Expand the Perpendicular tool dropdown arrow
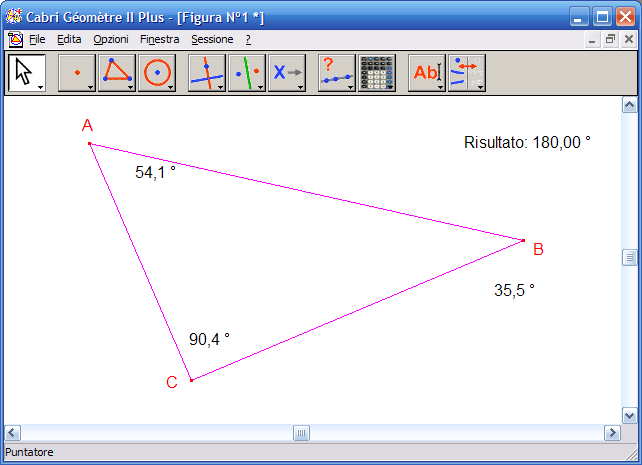642x465 pixels. pos(220,87)
